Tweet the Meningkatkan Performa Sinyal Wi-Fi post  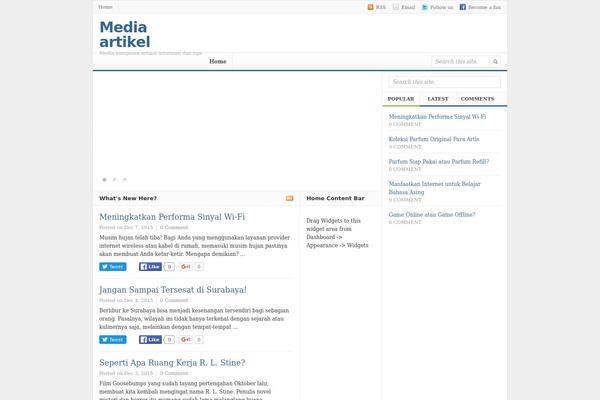pyautogui.click(x=113, y=267)
